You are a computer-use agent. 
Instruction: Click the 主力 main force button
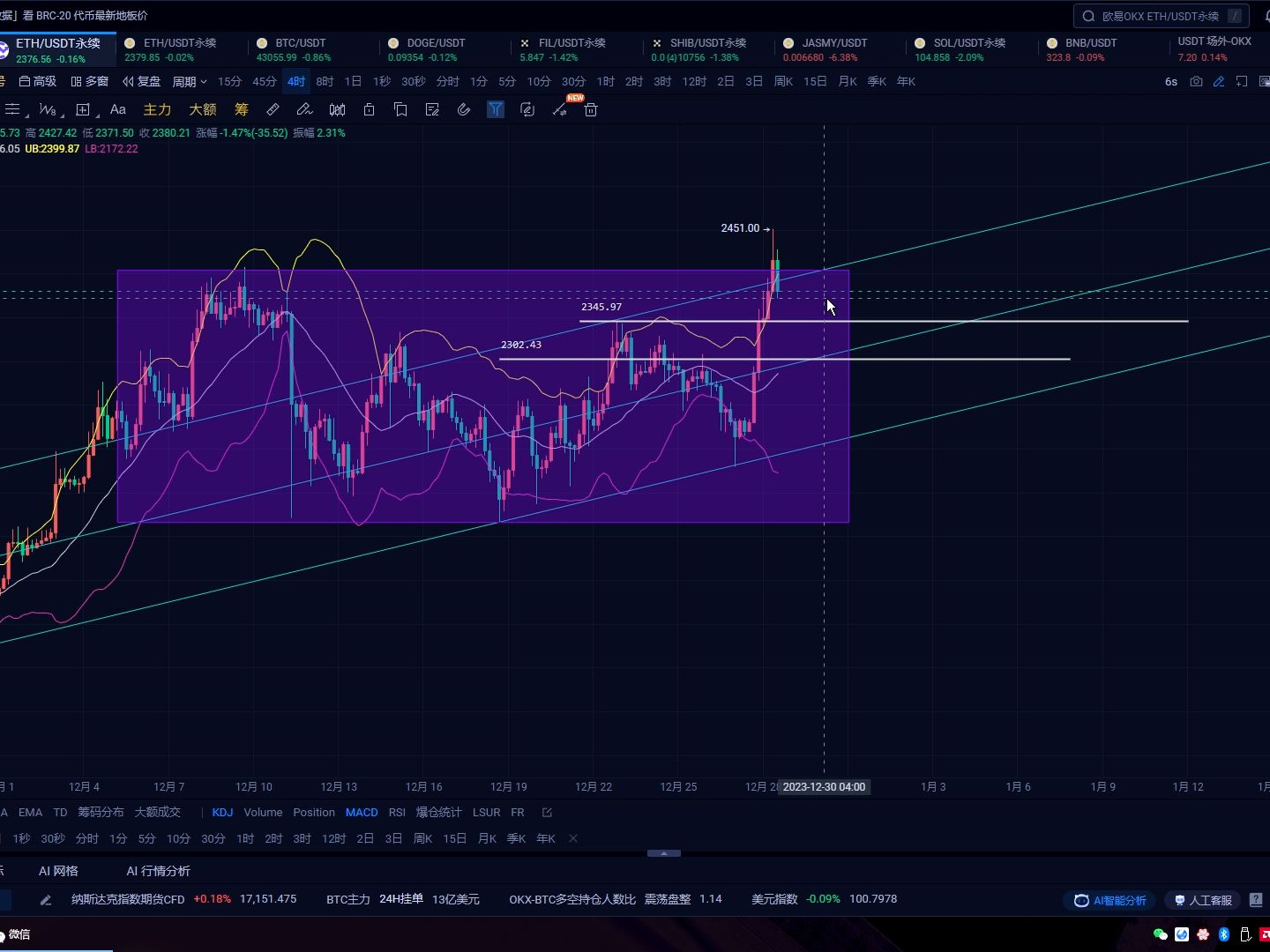click(x=157, y=109)
